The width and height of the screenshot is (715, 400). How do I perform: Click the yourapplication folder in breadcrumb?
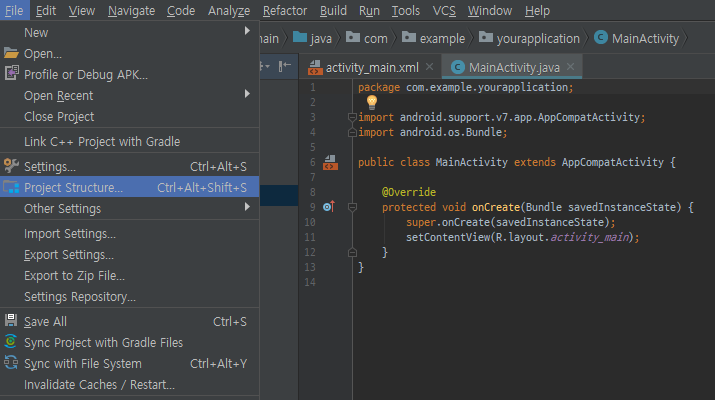click(x=529, y=38)
